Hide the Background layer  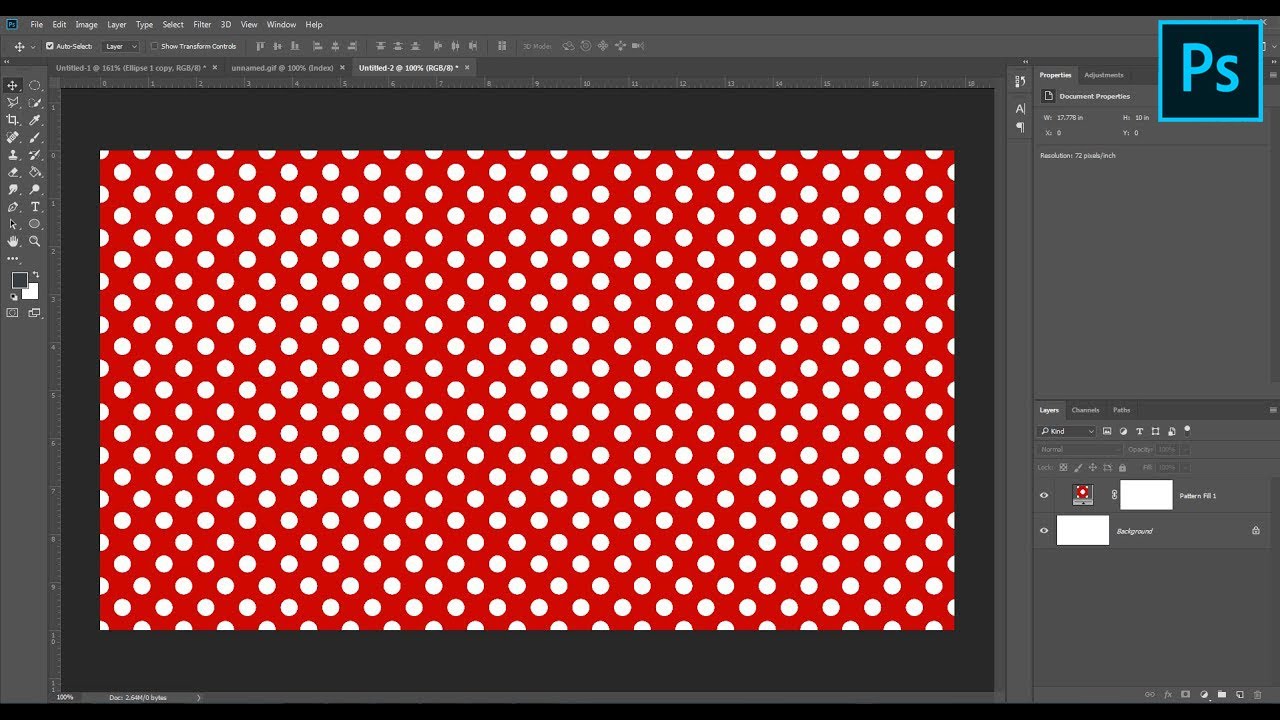1044,531
